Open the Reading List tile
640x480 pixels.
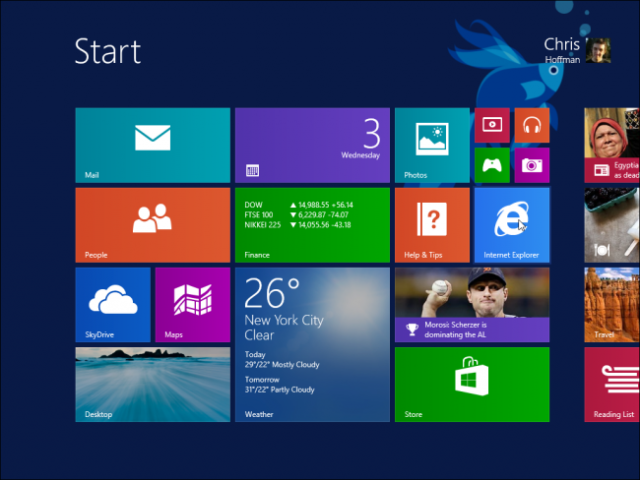[x=612, y=385]
